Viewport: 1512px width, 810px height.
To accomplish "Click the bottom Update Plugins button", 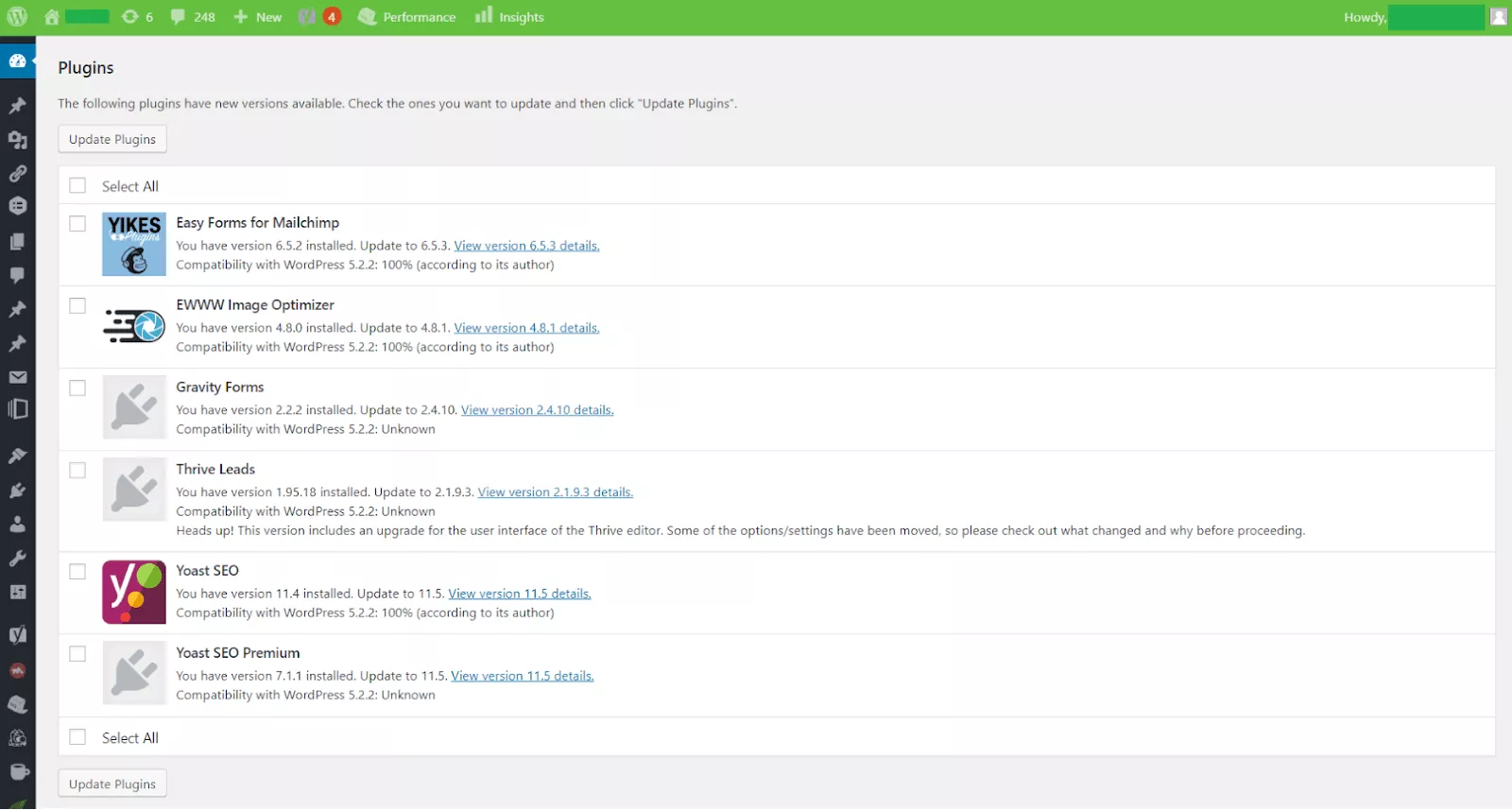I will 112,784.
